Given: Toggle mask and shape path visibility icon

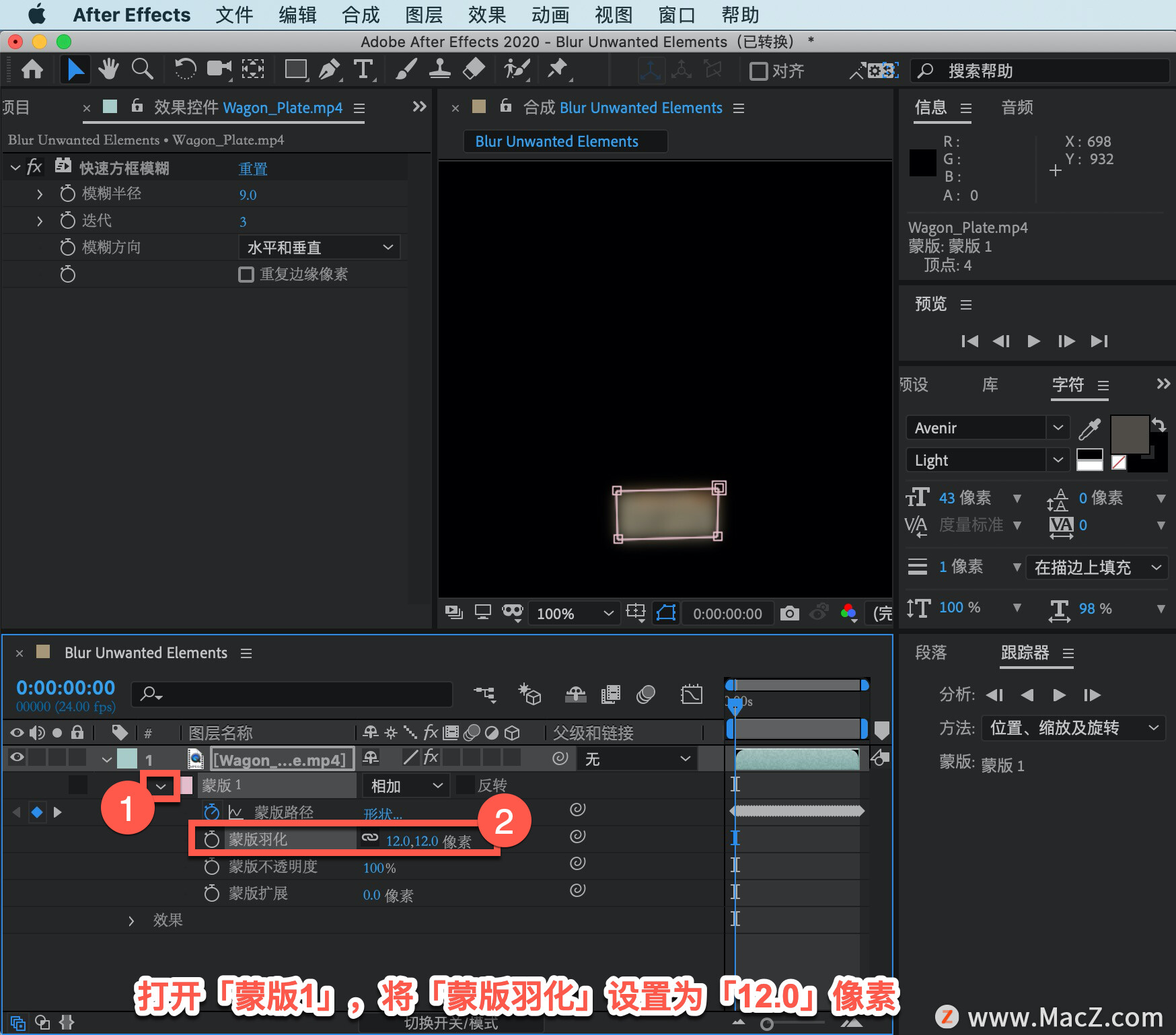Looking at the screenshot, I should [x=666, y=613].
